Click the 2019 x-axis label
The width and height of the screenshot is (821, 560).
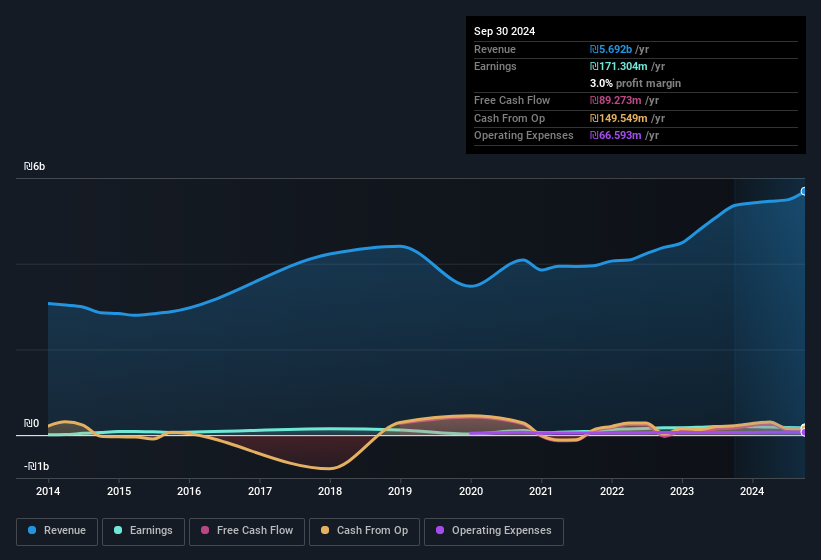coord(400,491)
